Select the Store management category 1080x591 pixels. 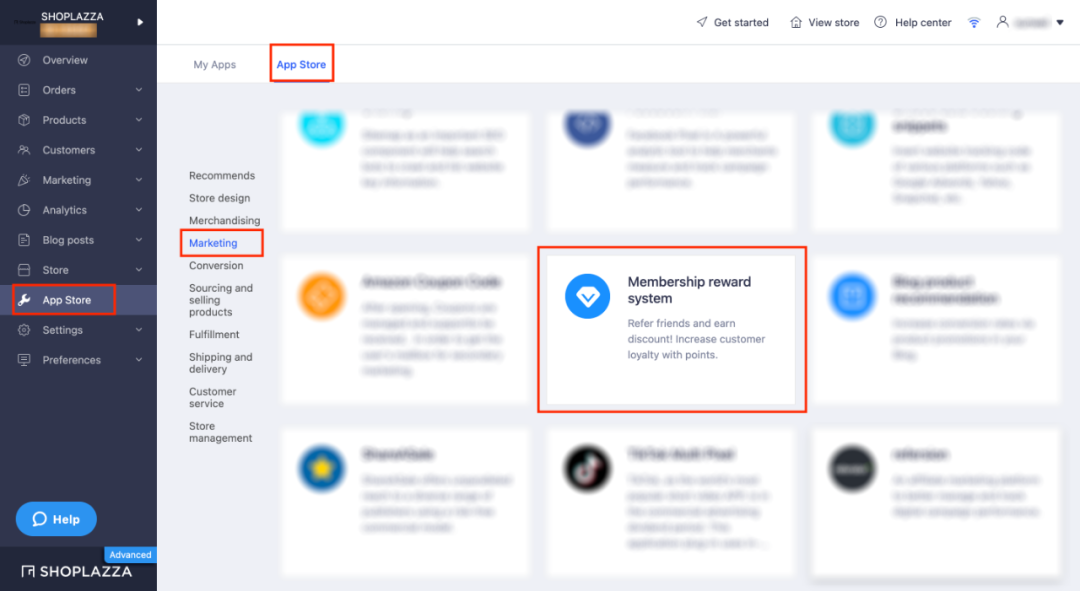point(220,432)
